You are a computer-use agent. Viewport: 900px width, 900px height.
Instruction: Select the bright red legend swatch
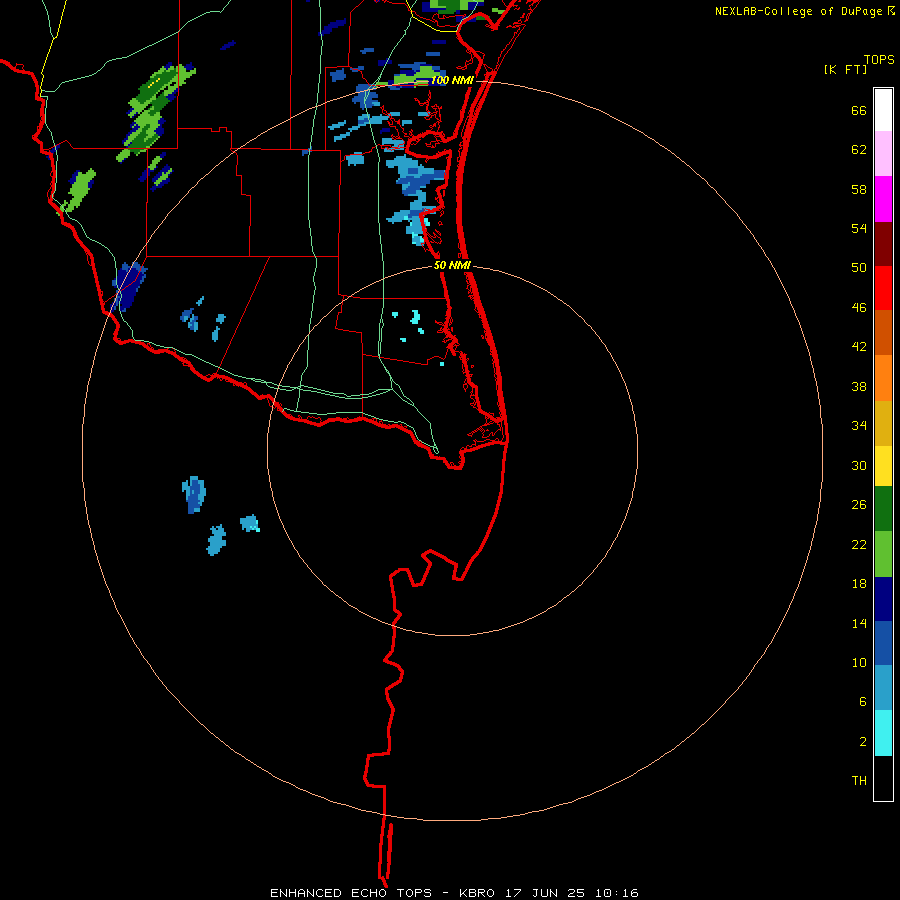[883, 288]
